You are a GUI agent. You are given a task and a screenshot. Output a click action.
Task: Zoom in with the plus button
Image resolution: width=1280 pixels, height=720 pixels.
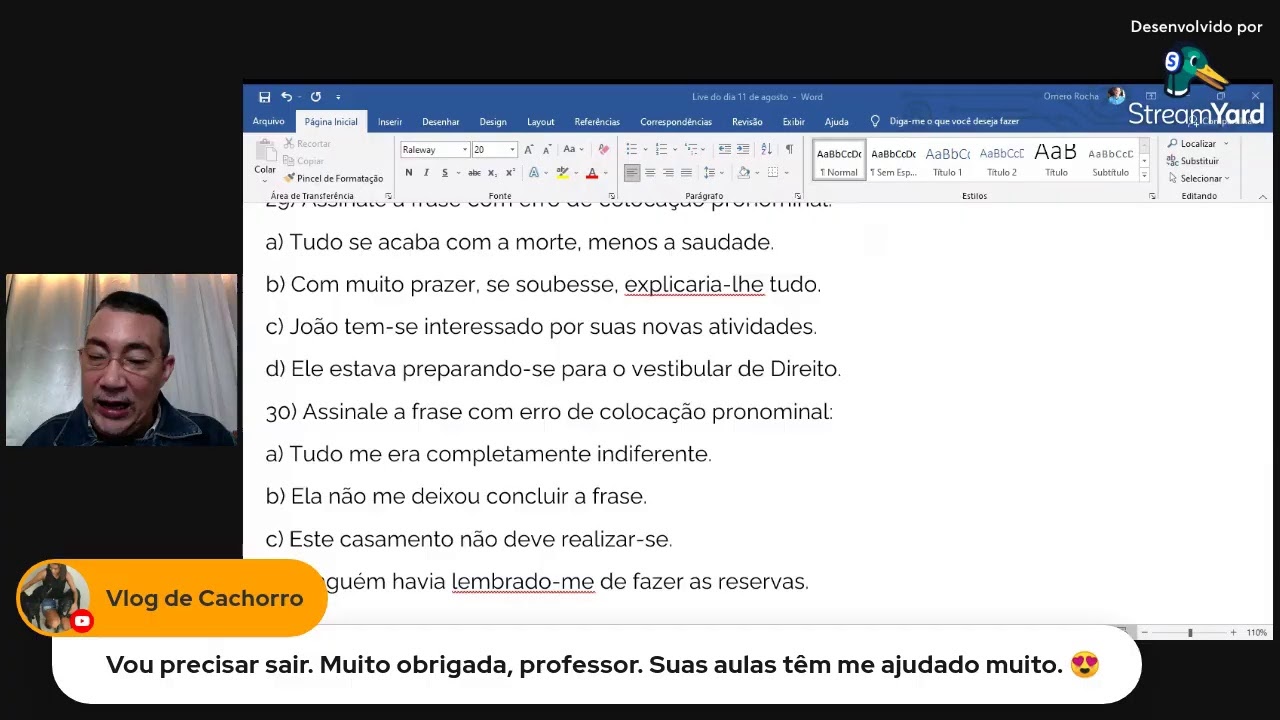click(x=1233, y=632)
